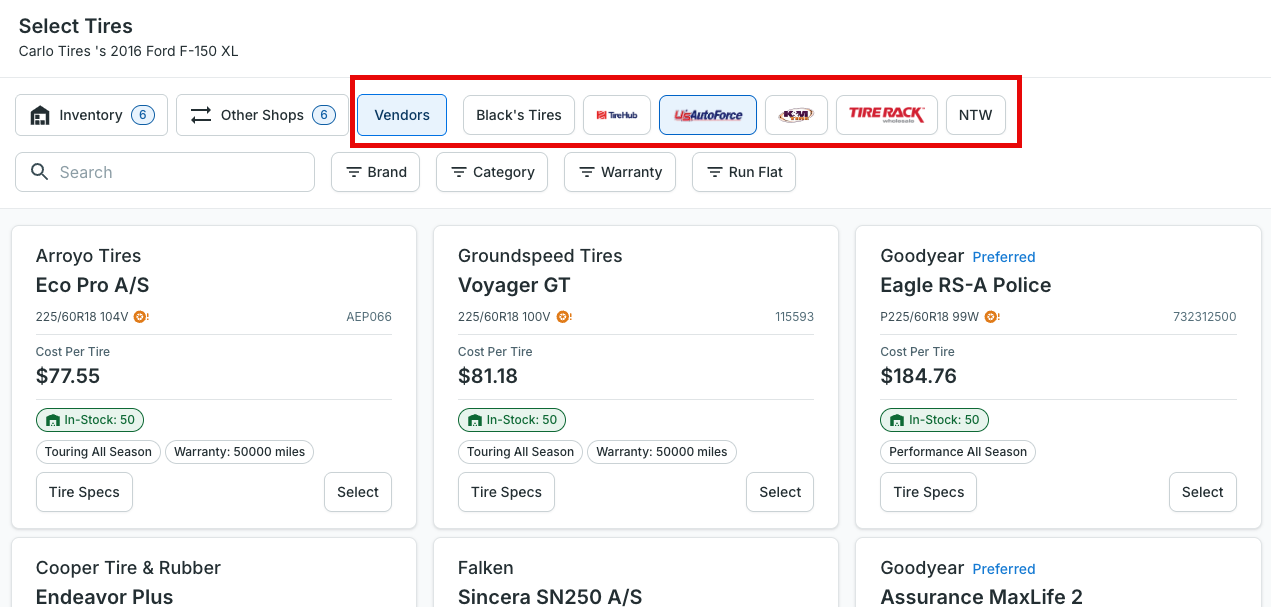Click the orange sensor icon on Voyager GT
Viewport: 1271px width, 607px height.
pyautogui.click(x=564, y=317)
